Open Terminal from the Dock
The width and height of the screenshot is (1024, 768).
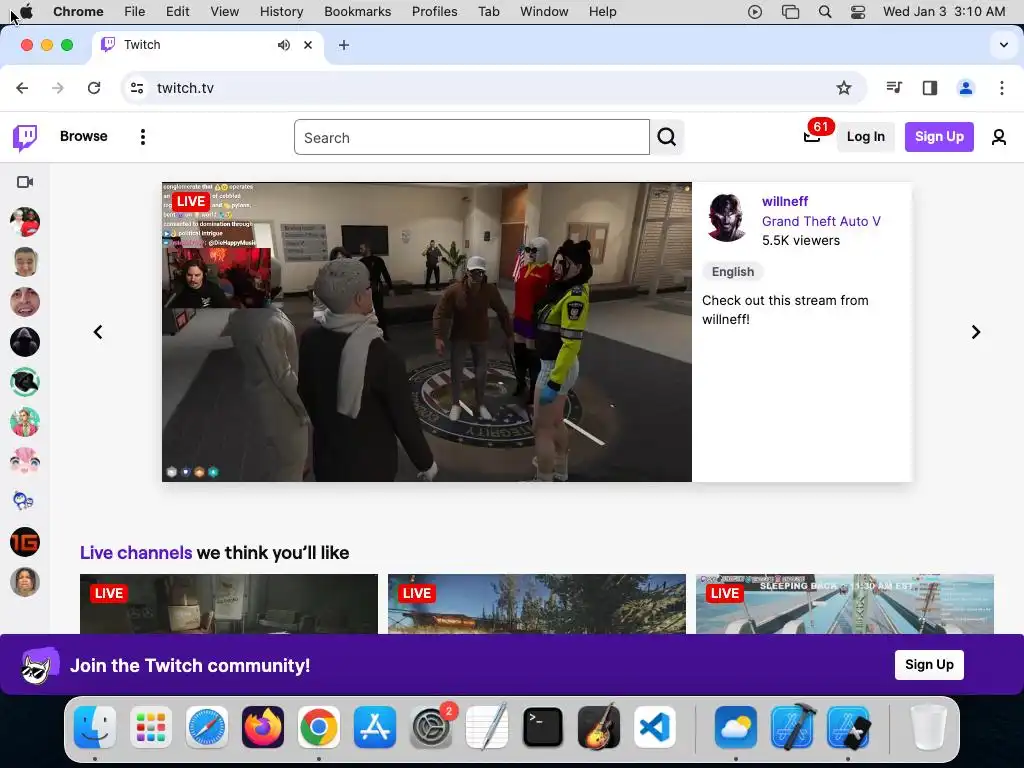[x=543, y=727]
